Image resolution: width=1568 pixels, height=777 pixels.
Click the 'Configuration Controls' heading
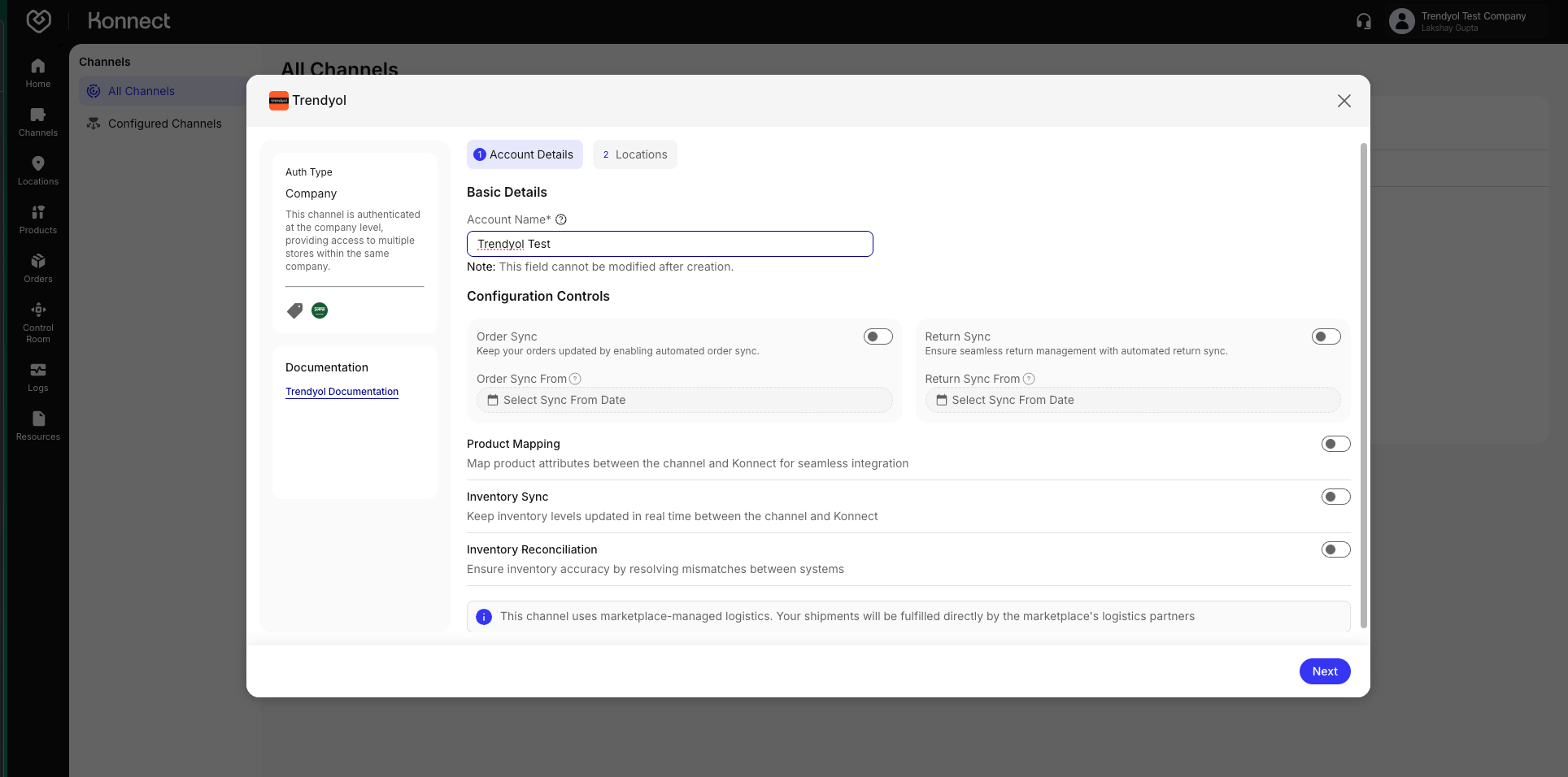pos(538,297)
